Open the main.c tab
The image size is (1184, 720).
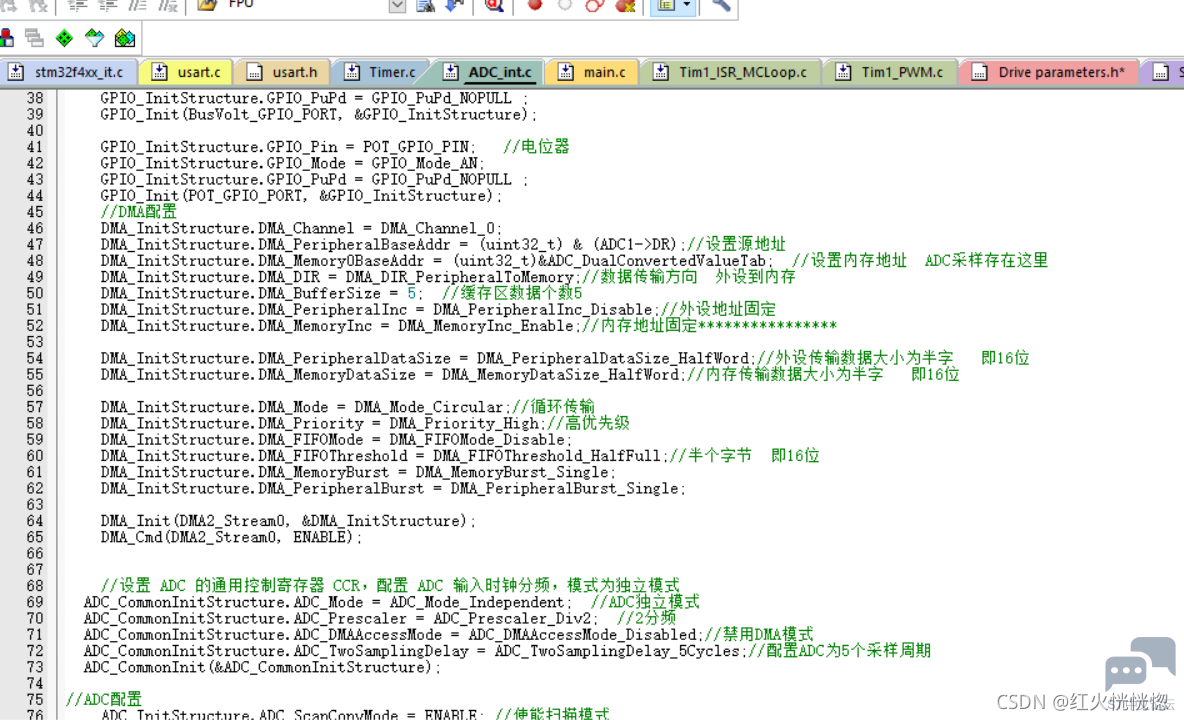coord(594,72)
